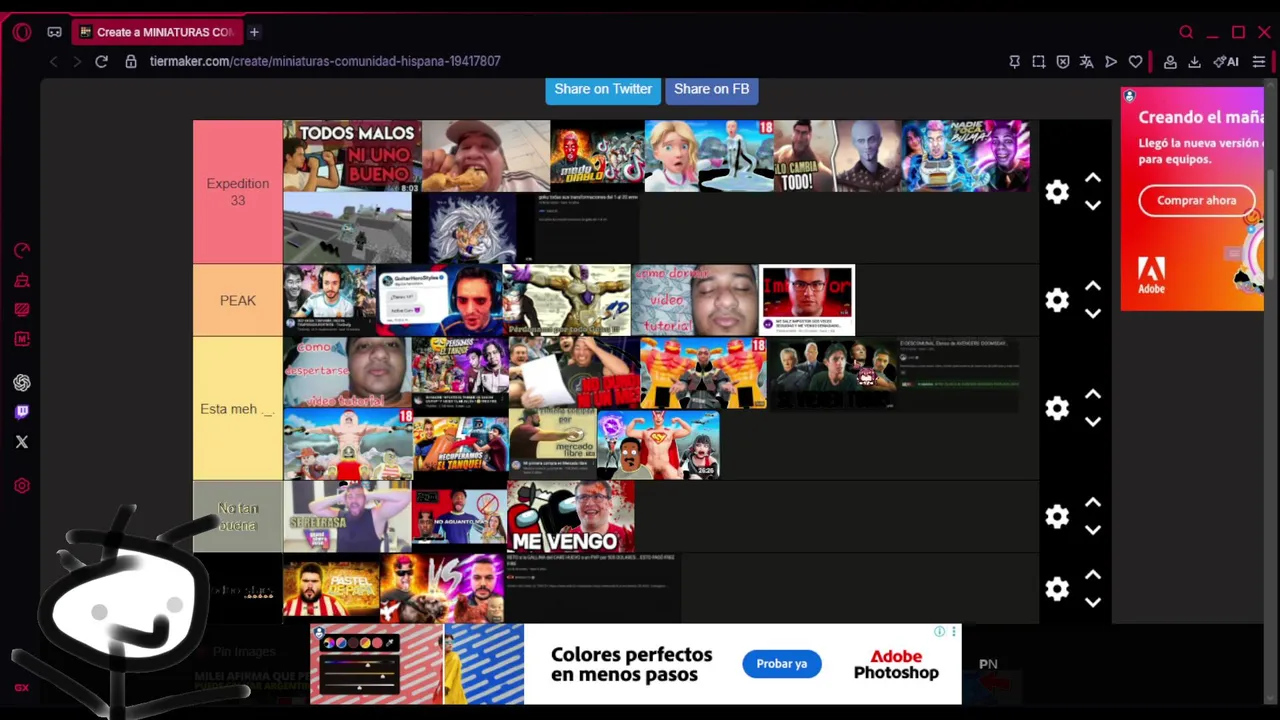Viewport: 1280px width, 720px height.
Task: Open the player send arrow icon
Action: pos(1111,61)
